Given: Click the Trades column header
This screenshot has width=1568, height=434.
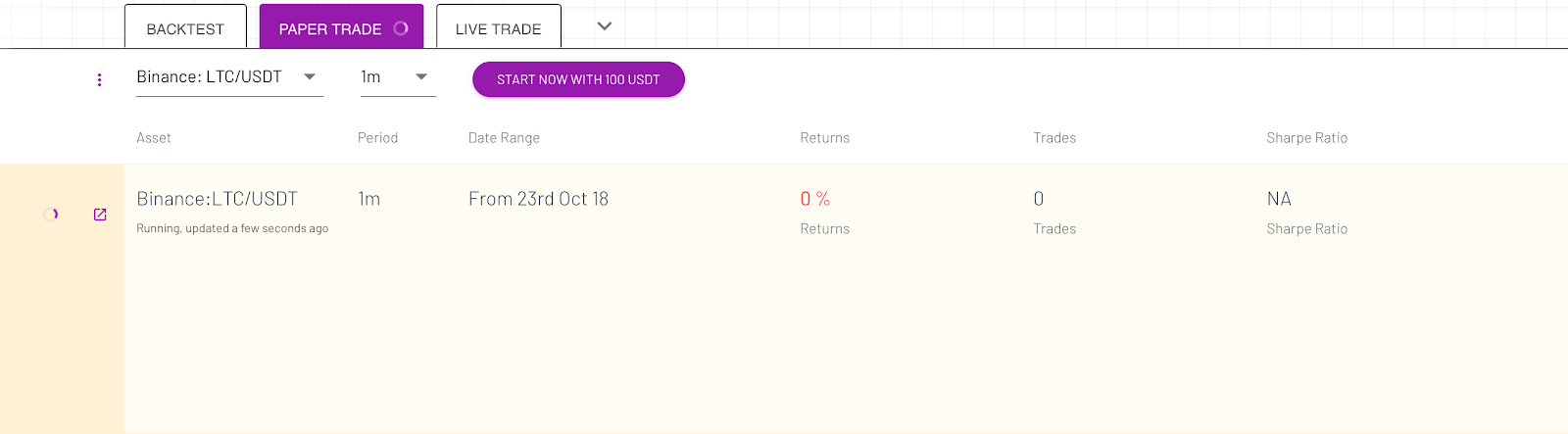Looking at the screenshot, I should coord(1054,138).
